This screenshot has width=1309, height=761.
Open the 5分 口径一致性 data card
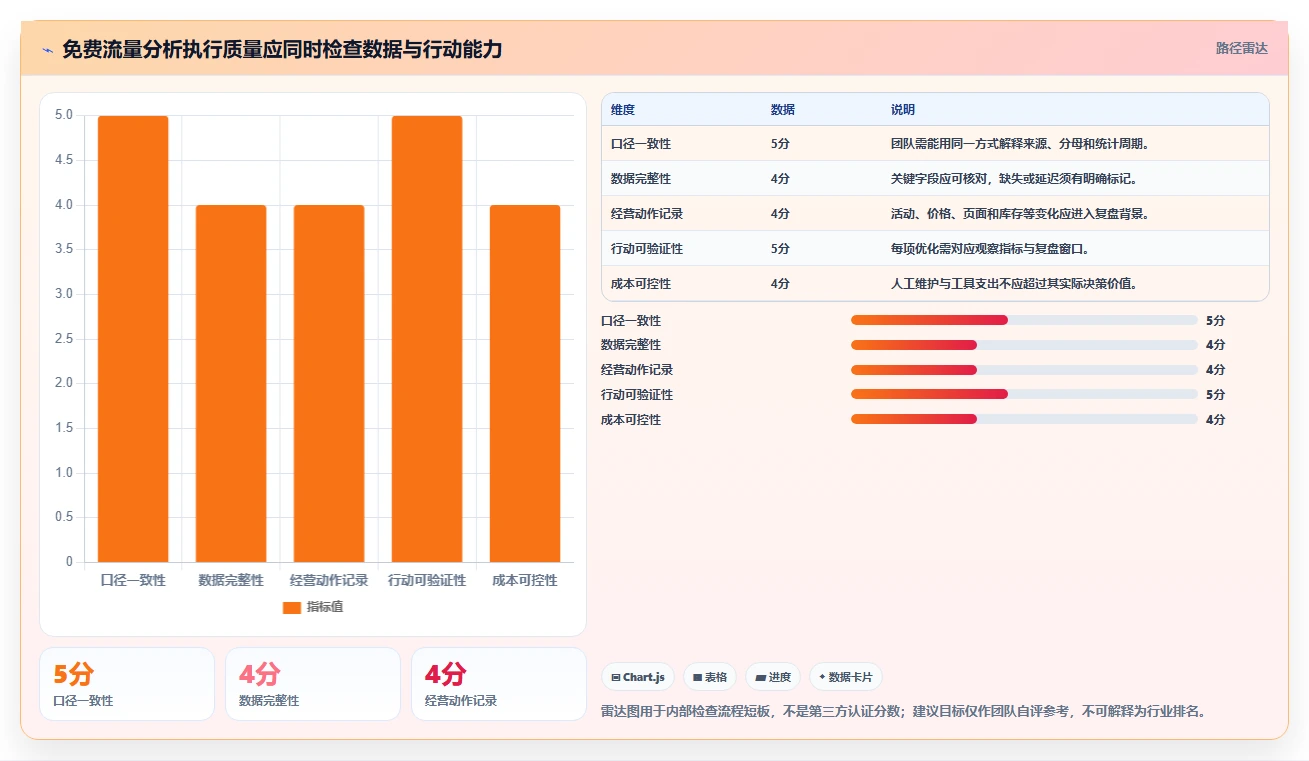point(127,684)
